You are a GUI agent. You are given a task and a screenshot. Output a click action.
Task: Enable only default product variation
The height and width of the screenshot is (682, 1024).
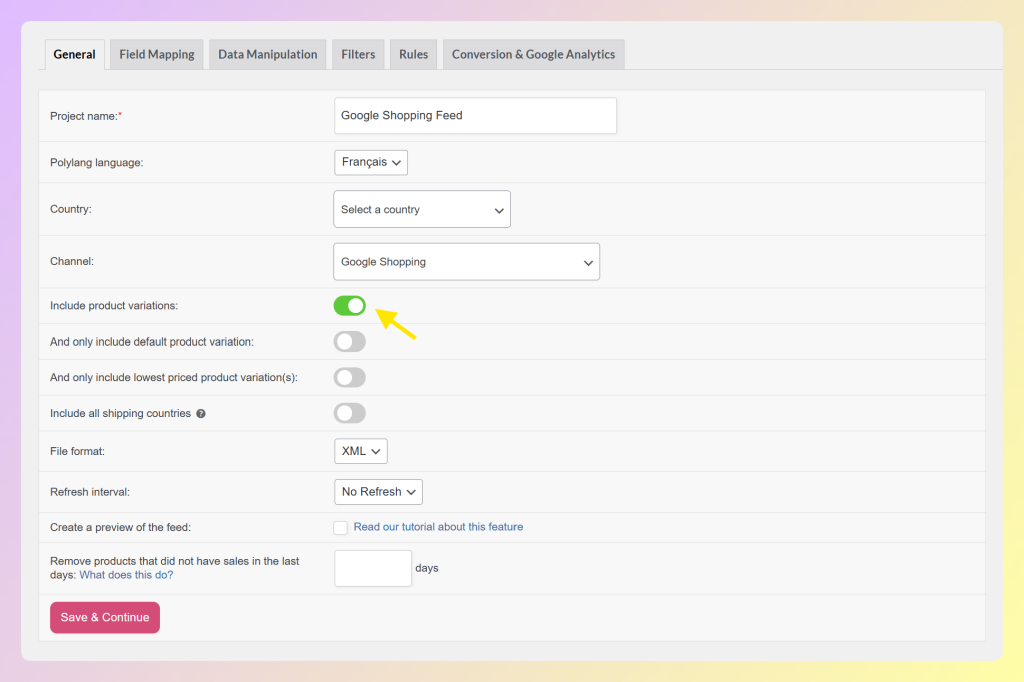click(349, 341)
